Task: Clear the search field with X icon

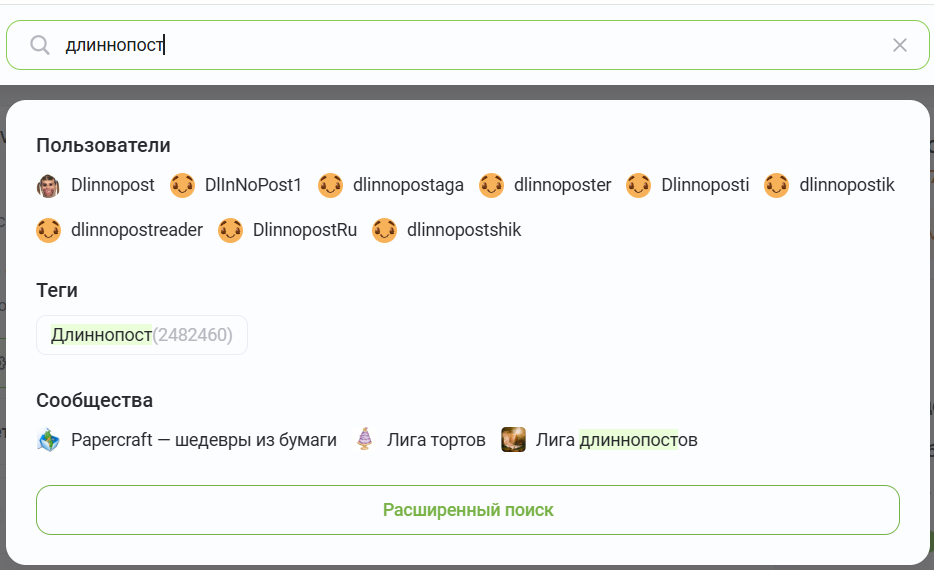Action: [899, 45]
